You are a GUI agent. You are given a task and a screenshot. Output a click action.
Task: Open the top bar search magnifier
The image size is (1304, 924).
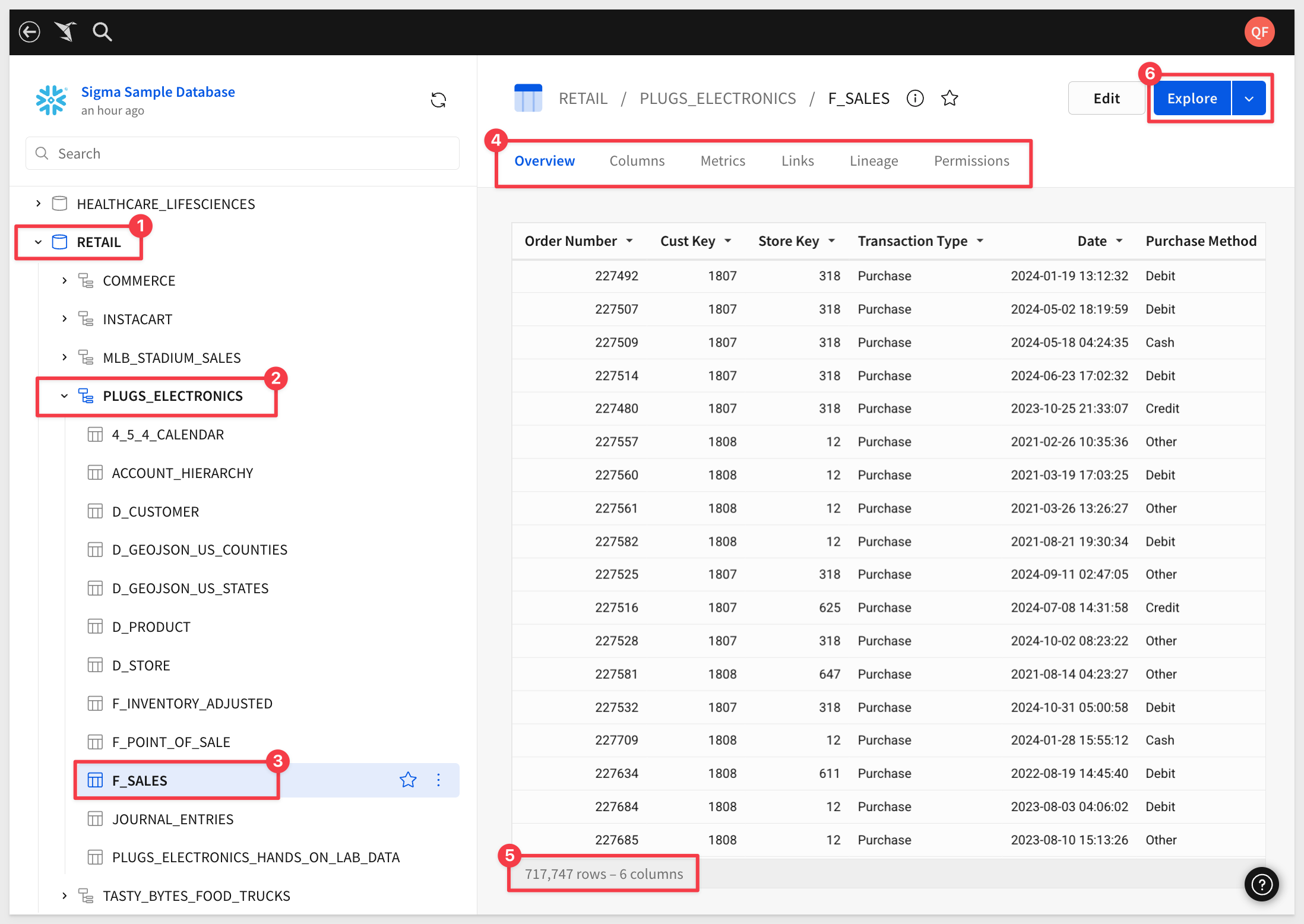tap(102, 31)
